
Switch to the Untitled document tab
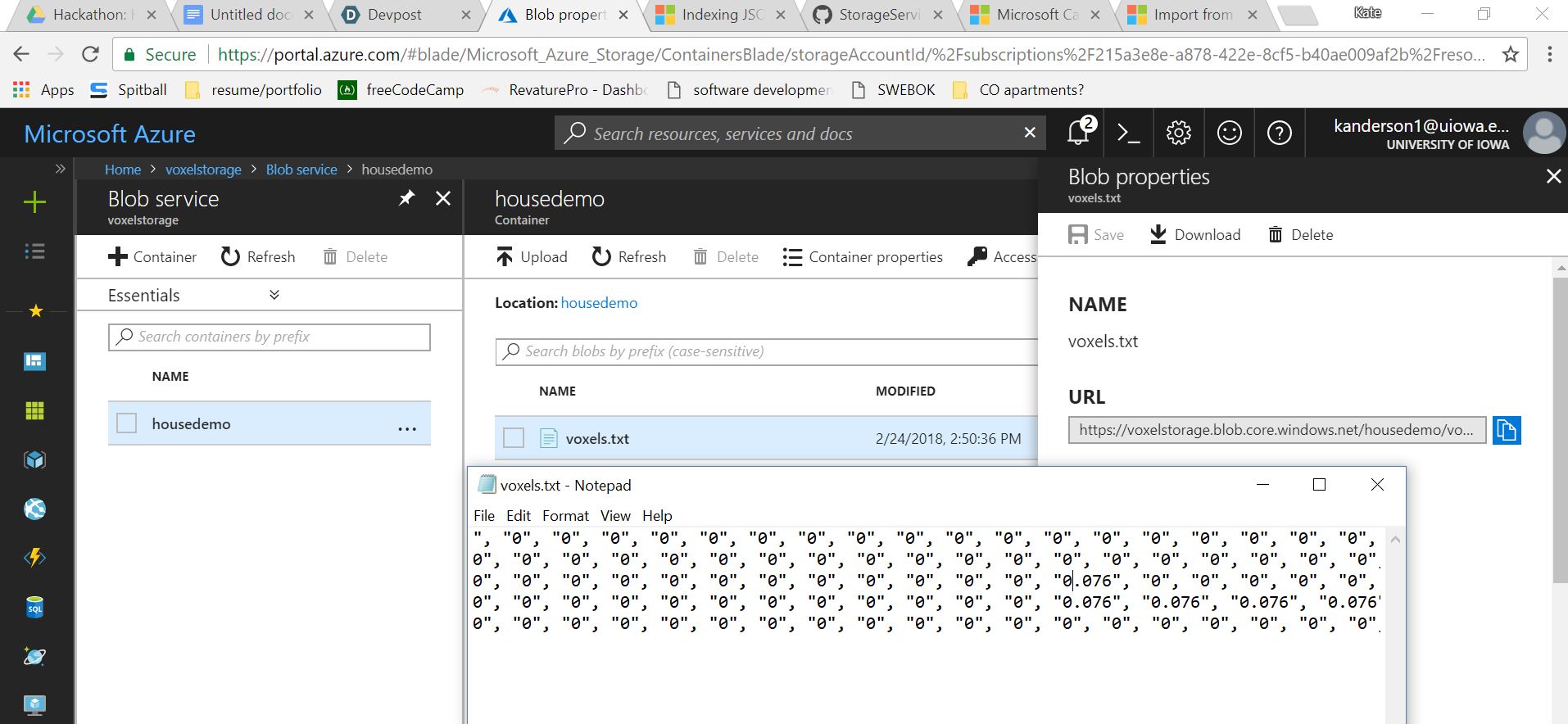[x=247, y=15]
